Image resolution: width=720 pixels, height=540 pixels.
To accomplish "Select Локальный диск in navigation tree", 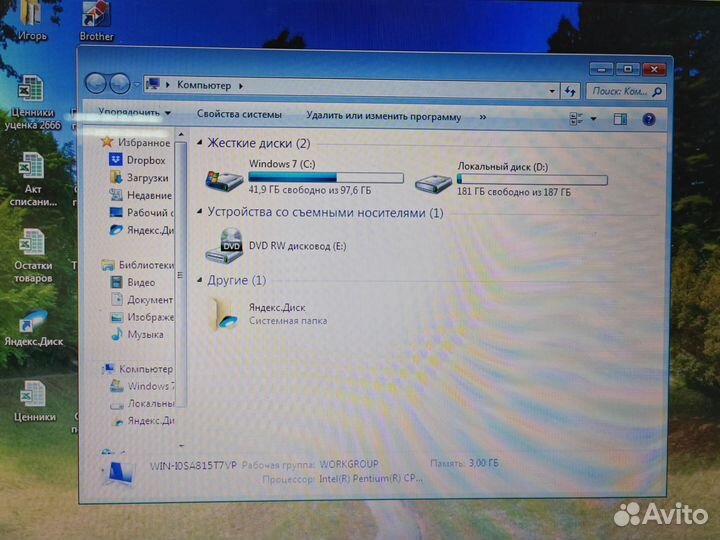I will pyautogui.click(x=142, y=403).
